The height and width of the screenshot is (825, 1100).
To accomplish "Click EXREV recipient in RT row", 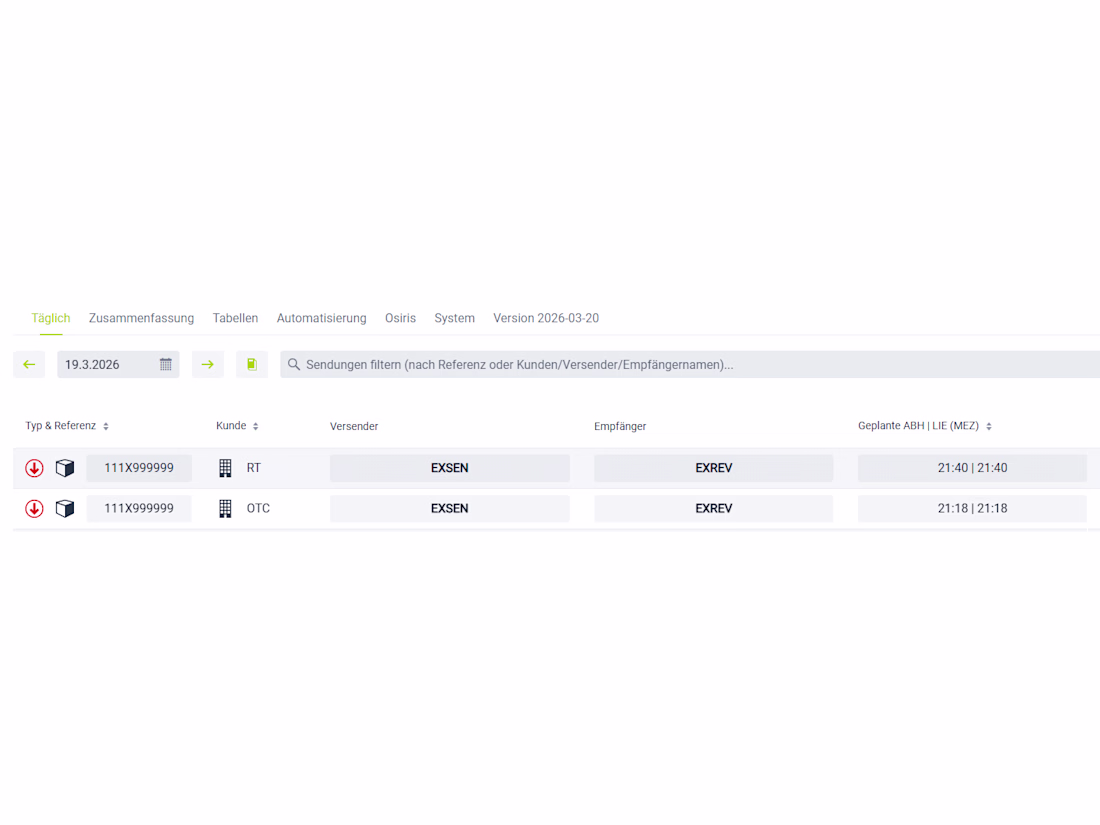I will (713, 468).
